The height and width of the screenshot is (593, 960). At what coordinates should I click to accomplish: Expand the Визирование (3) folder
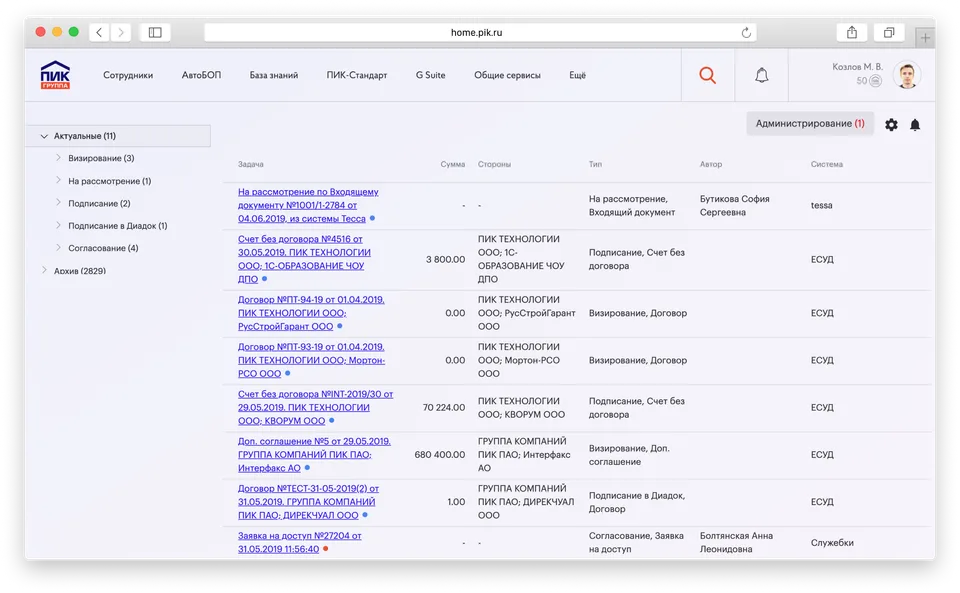click(59, 158)
